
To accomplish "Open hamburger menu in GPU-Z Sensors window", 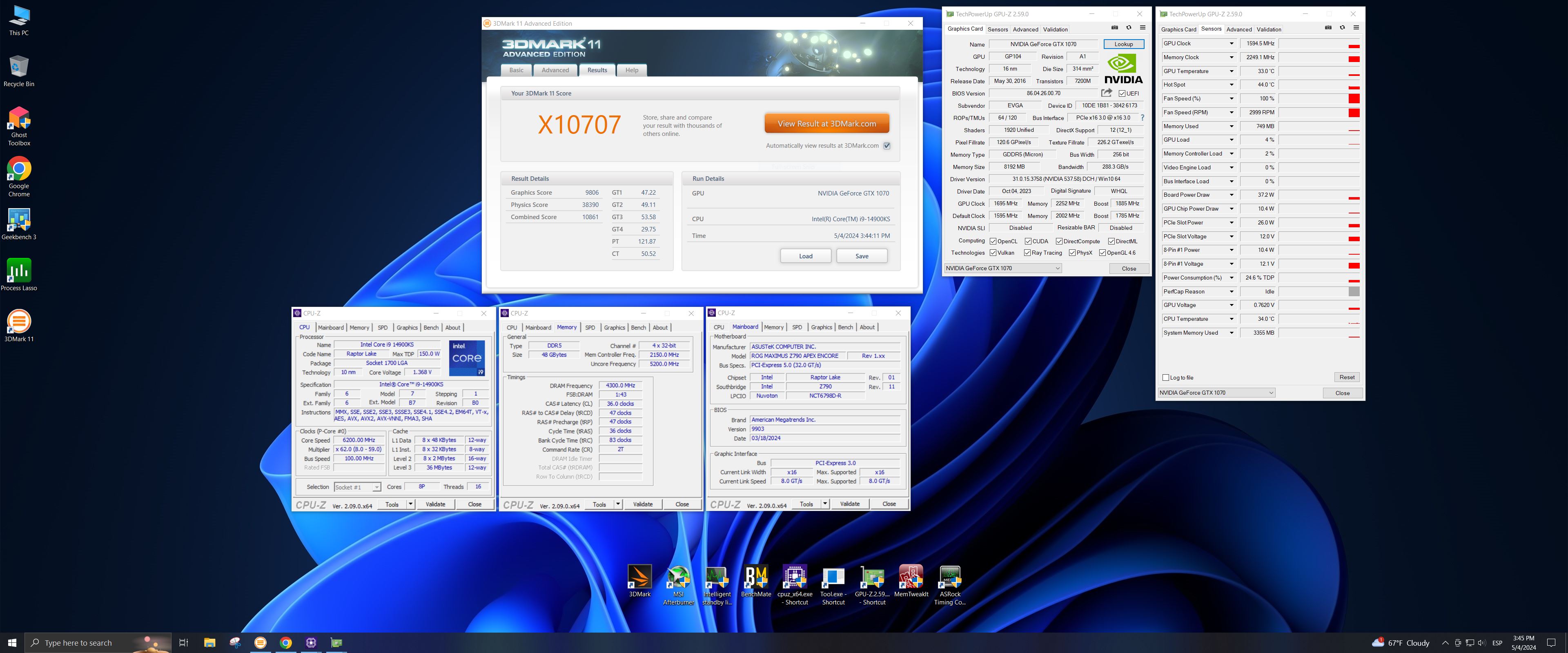I will pos(1356,27).
